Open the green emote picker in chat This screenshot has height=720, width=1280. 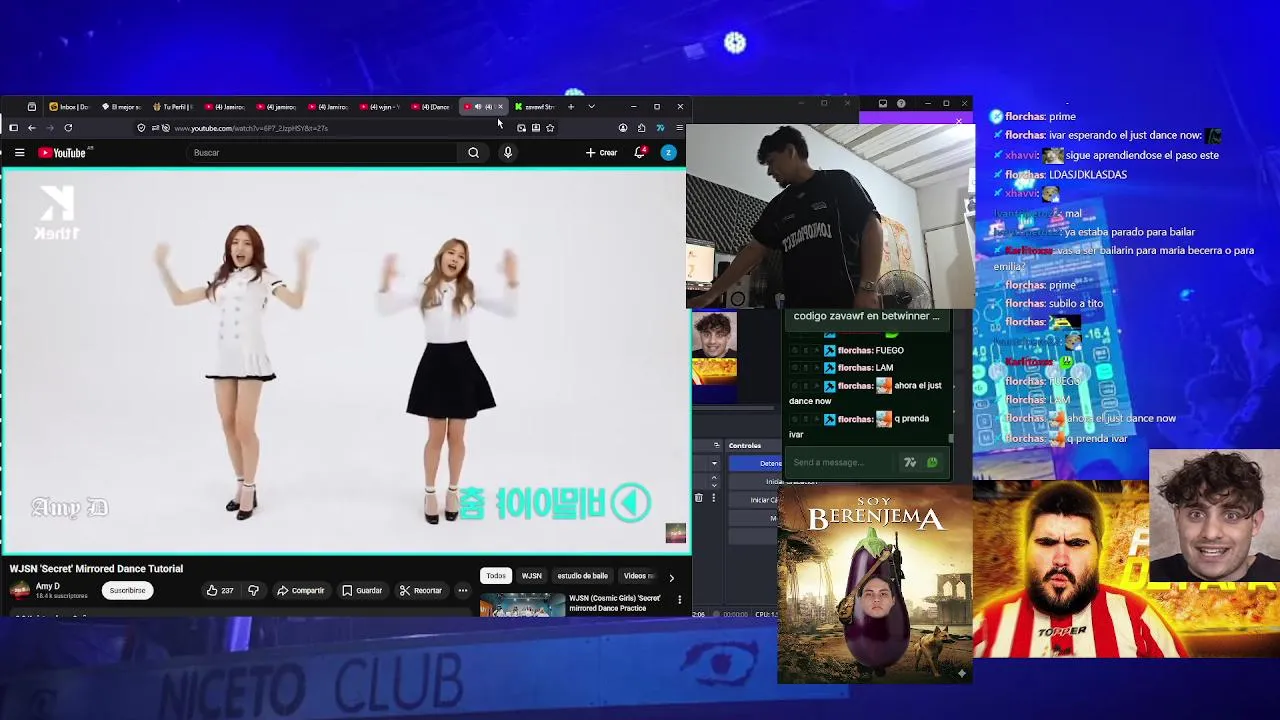(x=932, y=462)
